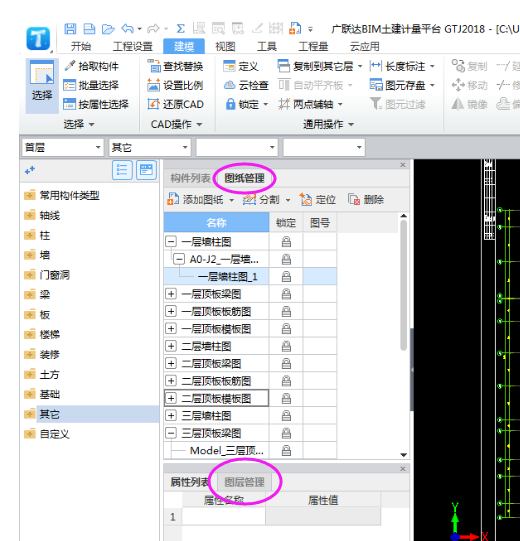Click the 名称 column header
Image resolution: width=520 pixels, height=541 pixels.
216,223
